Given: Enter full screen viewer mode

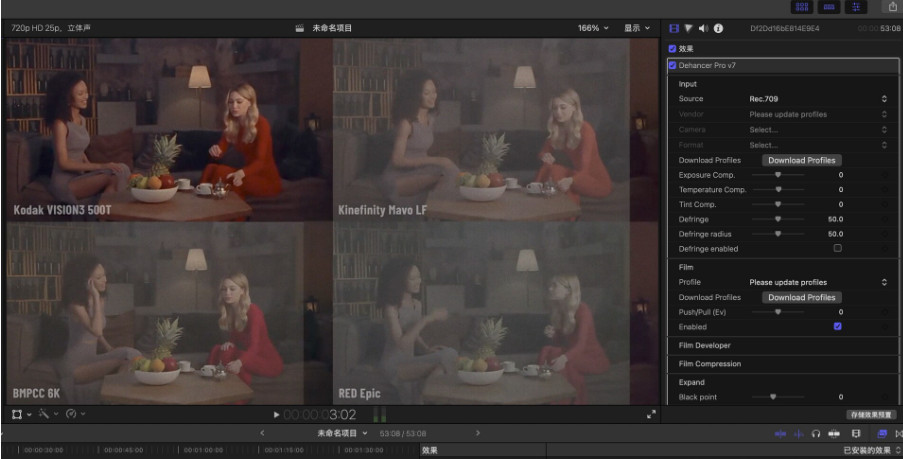Looking at the screenshot, I should click(x=651, y=414).
